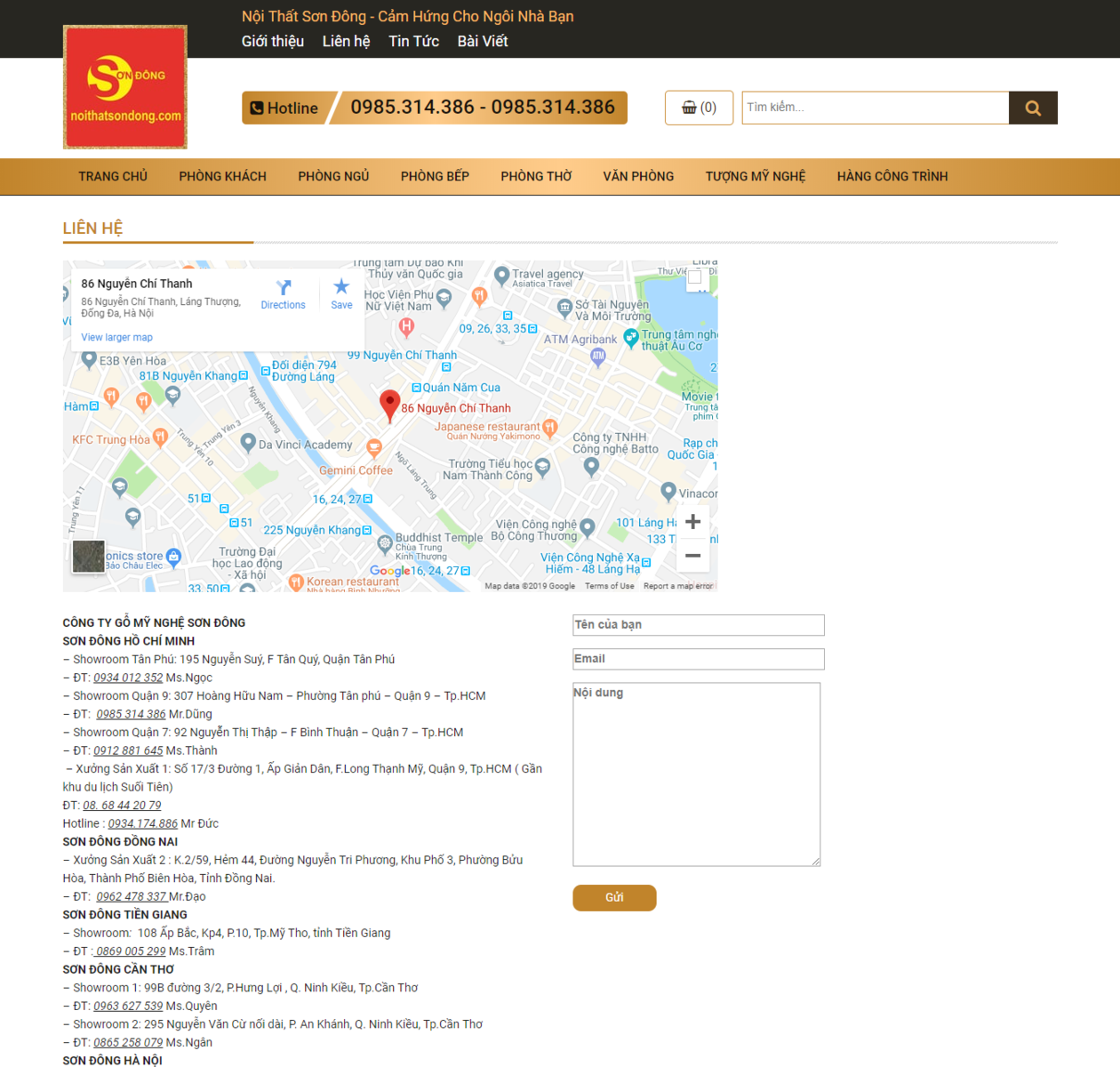Click Travel agency Asiatica marker
Screen dimensions: 1120x1067
[x=501, y=276]
